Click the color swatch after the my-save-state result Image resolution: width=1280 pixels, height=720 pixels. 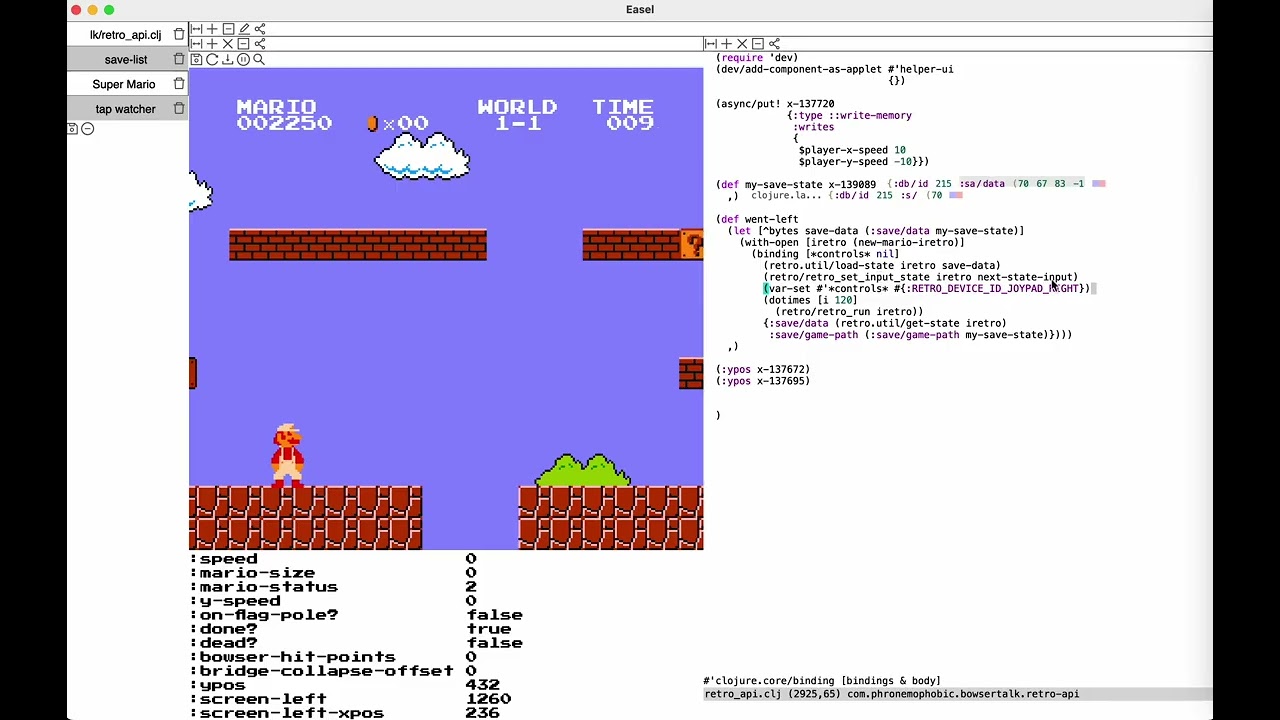1099,184
